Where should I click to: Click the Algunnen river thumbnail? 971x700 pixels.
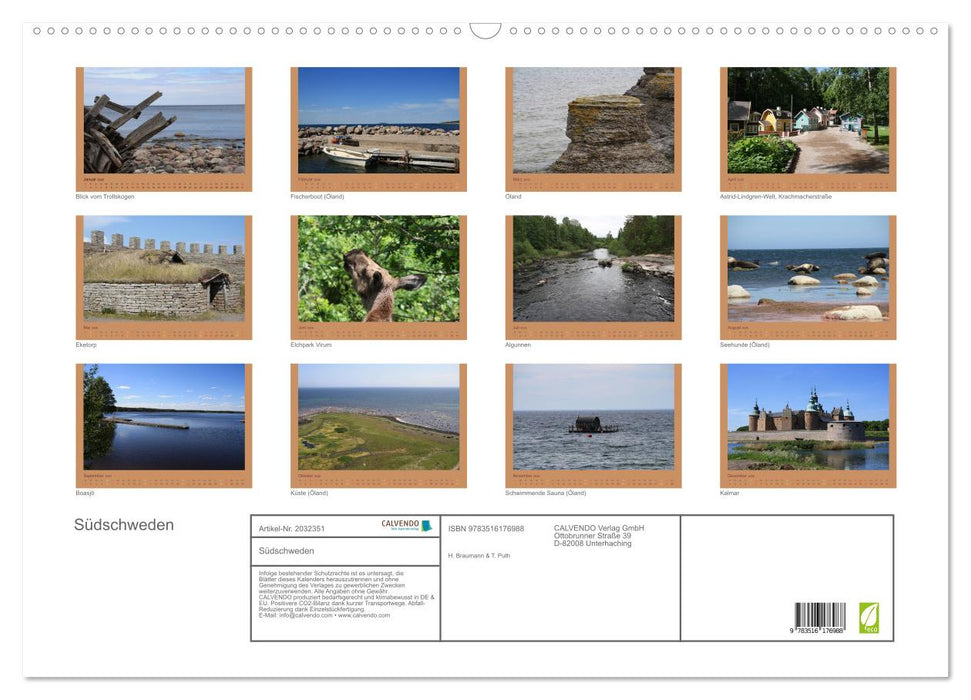coord(593,269)
